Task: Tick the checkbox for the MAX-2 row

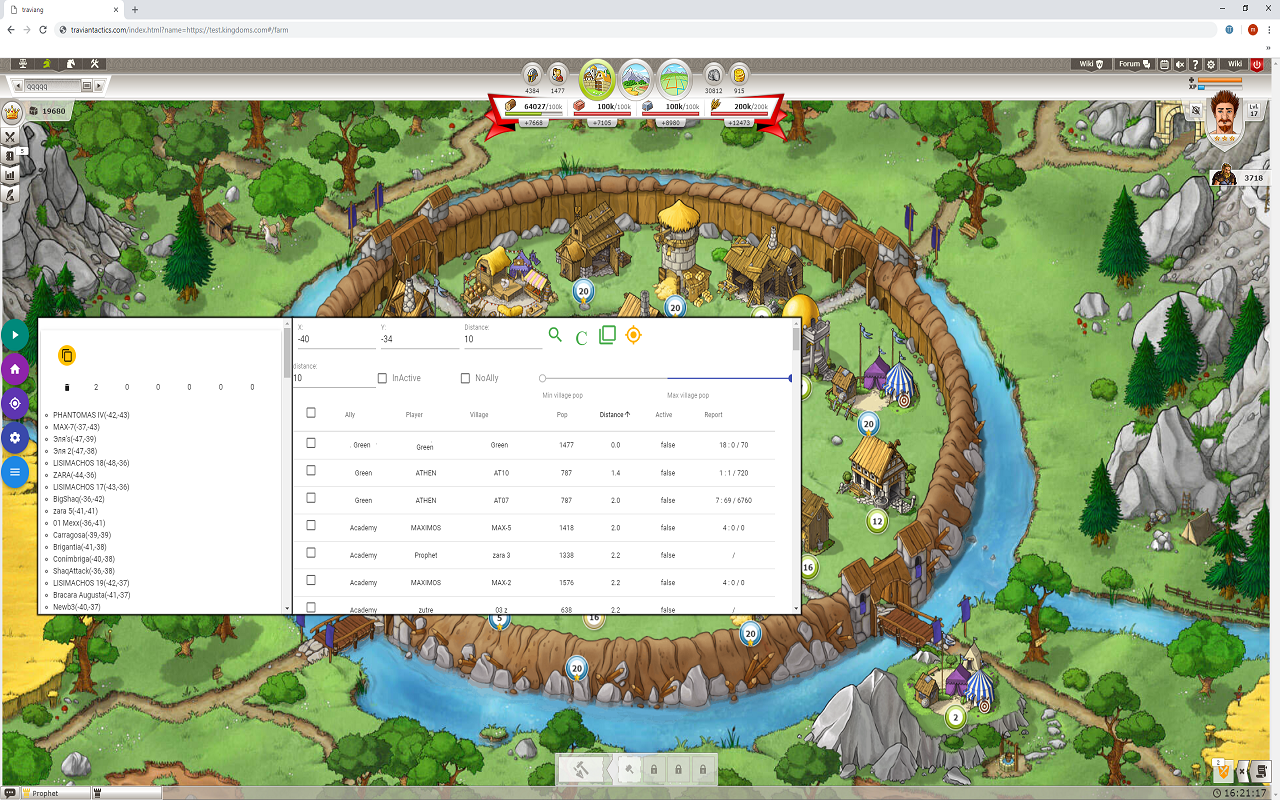Action: [311, 580]
